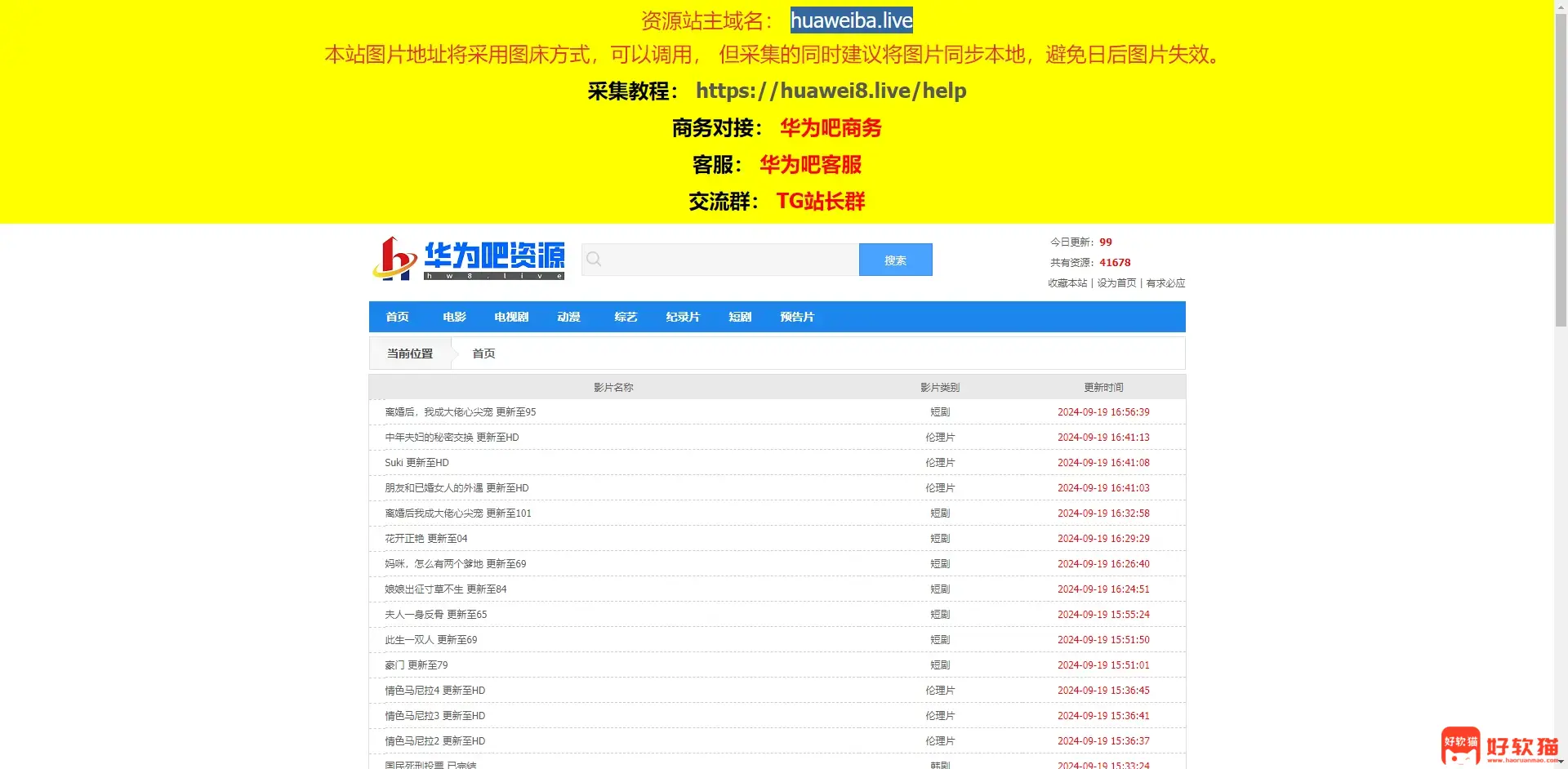The width and height of the screenshot is (1568, 769).
Task: Click 收藏本站 link
Action: coord(1067,283)
